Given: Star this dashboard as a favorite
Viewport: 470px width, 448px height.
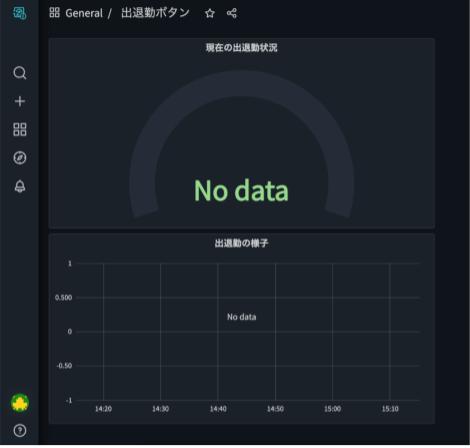Looking at the screenshot, I should pyautogui.click(x=210, y=13).
